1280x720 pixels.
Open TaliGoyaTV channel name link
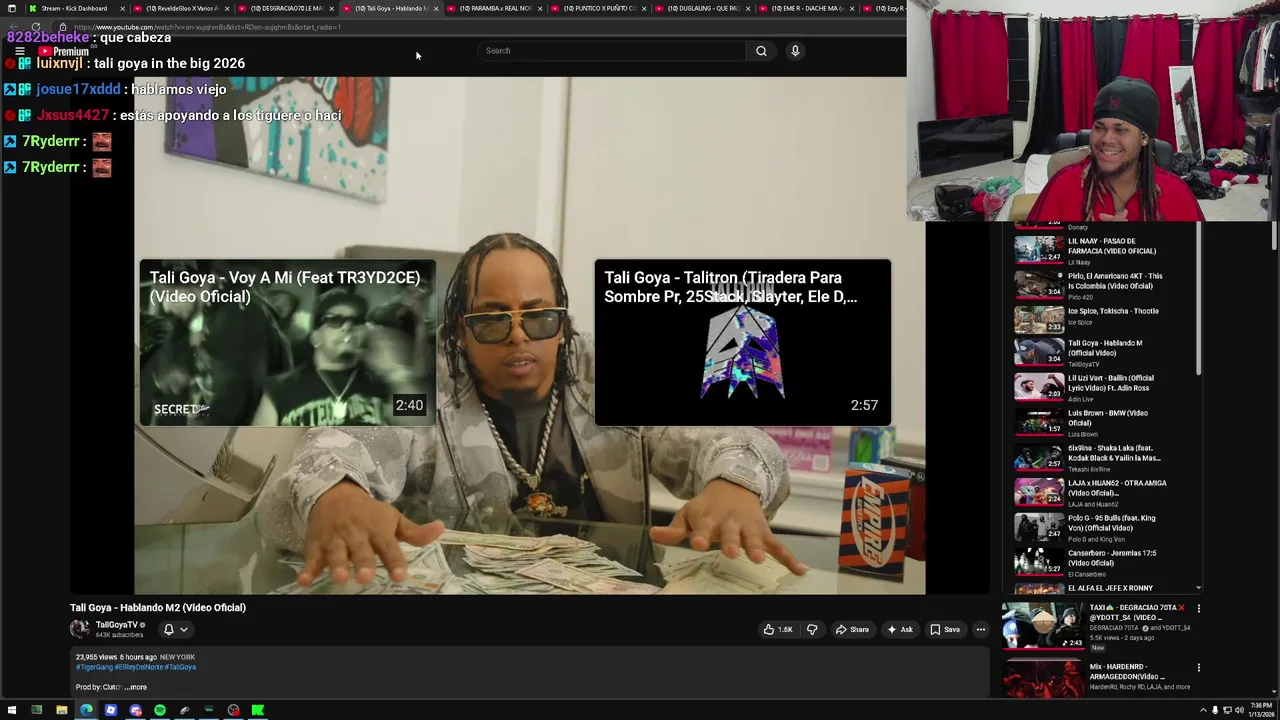[117, 625]
